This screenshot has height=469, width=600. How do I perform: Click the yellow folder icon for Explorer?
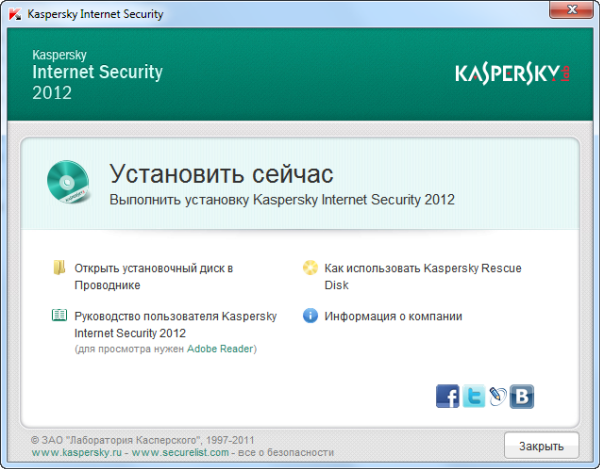pyautogui.click(x=59, y=267)
